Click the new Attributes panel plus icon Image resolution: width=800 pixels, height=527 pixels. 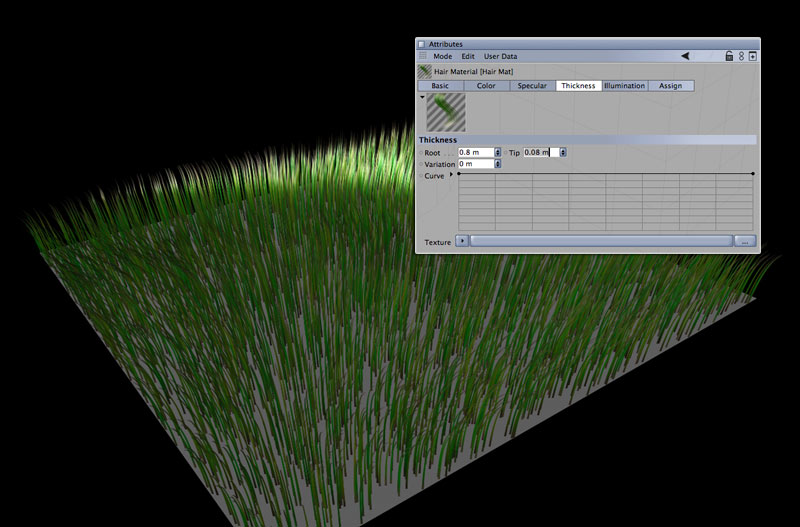[x=752, y=57]
